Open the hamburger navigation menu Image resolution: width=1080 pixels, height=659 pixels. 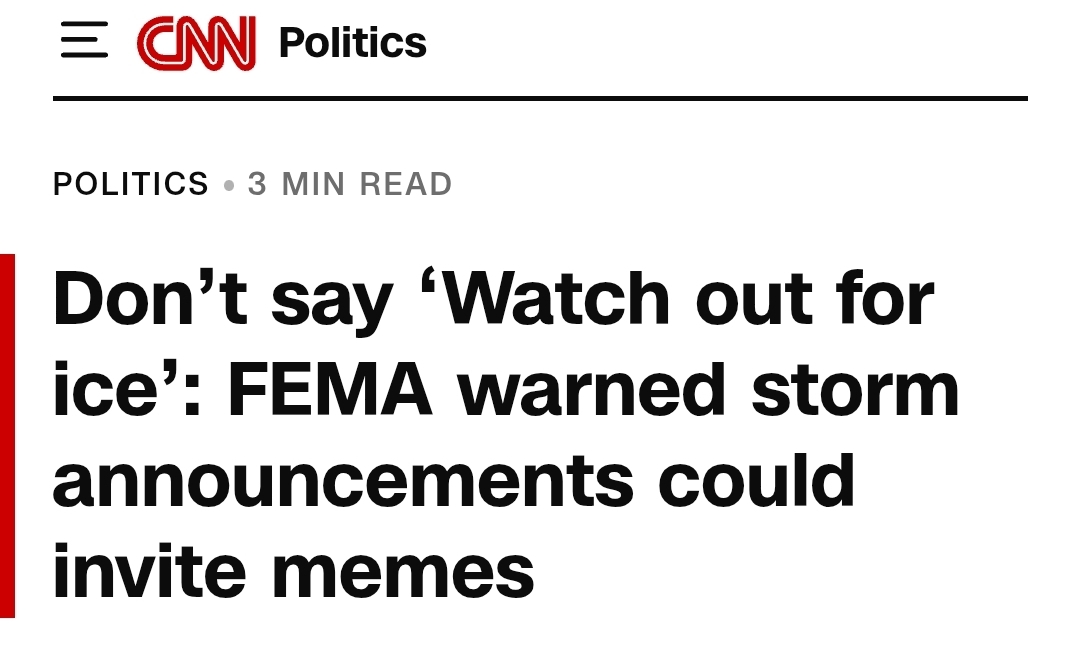(x=84, y=40)
